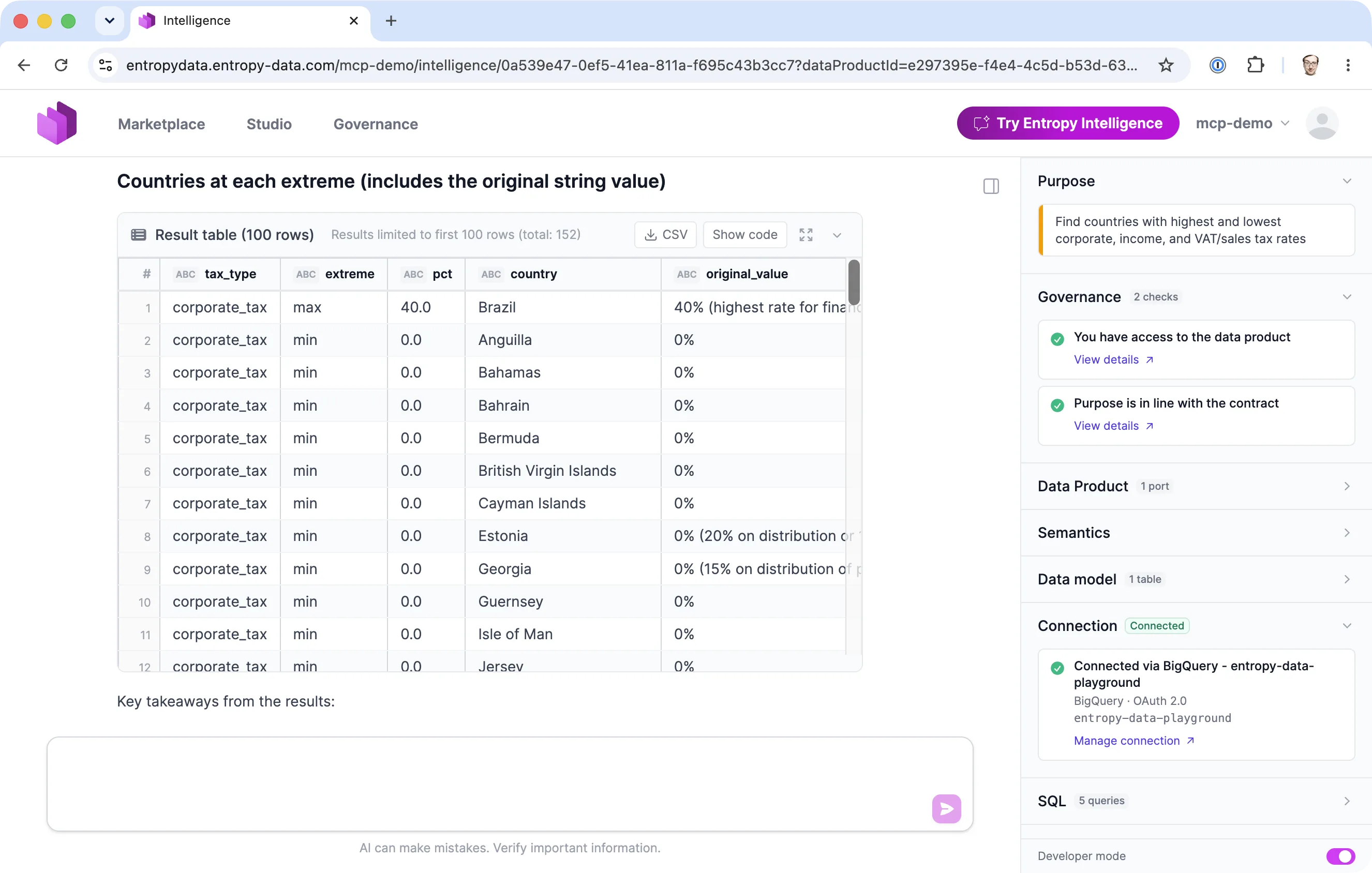The image size is (1372, 873).
Task: Open Try Entropy Intelligence
Action: [x=1068, y=123]
